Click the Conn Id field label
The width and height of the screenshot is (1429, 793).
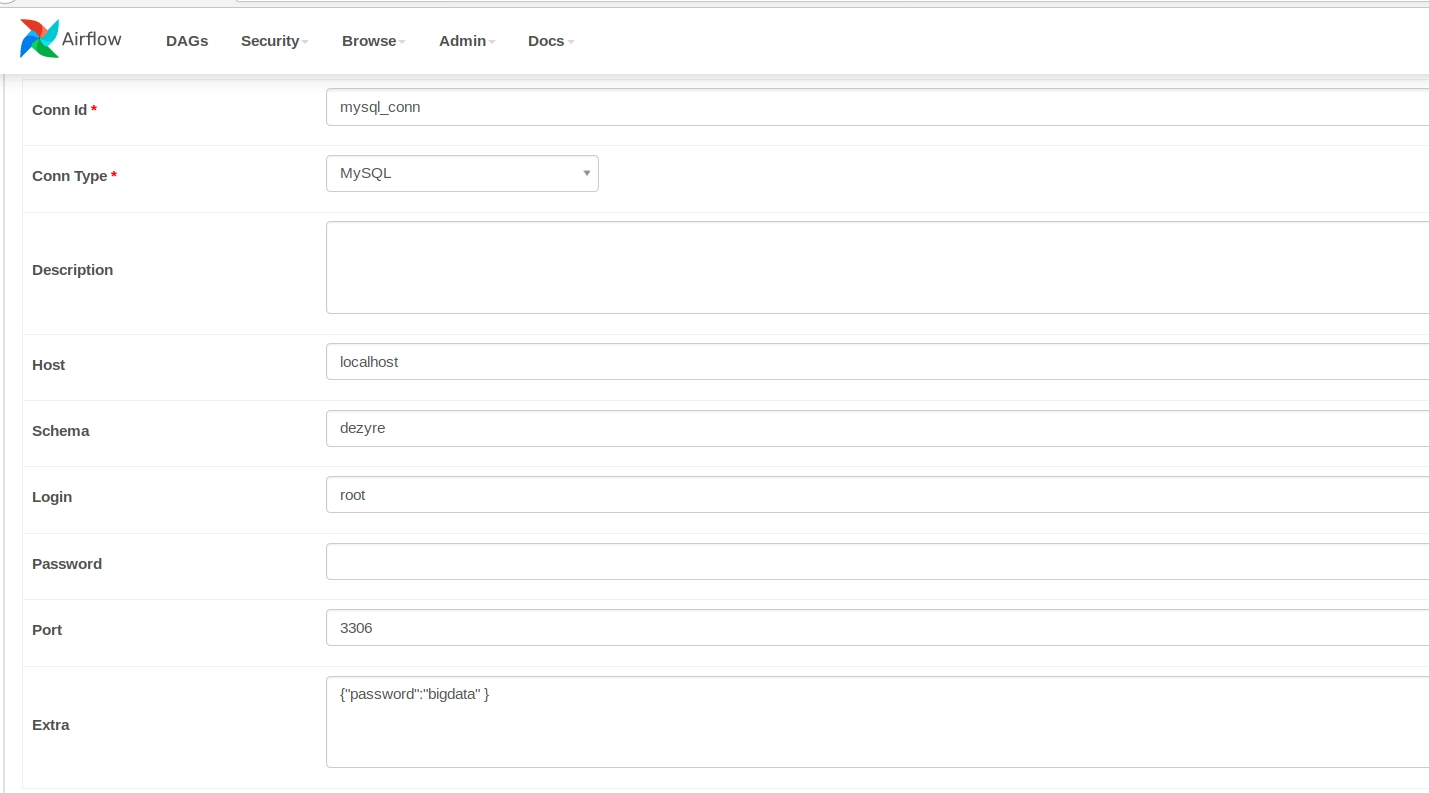point(59,110)
